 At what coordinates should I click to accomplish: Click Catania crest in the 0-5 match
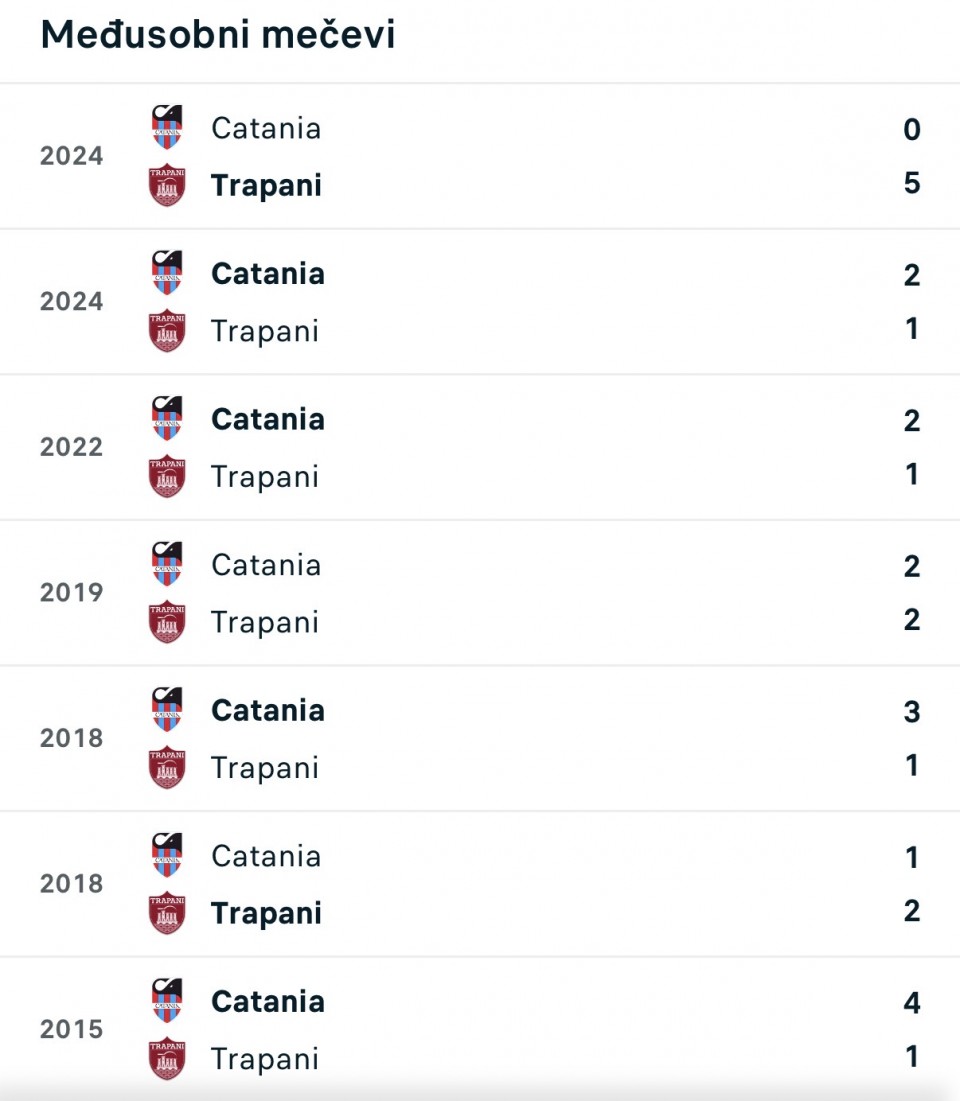point(167,128)
